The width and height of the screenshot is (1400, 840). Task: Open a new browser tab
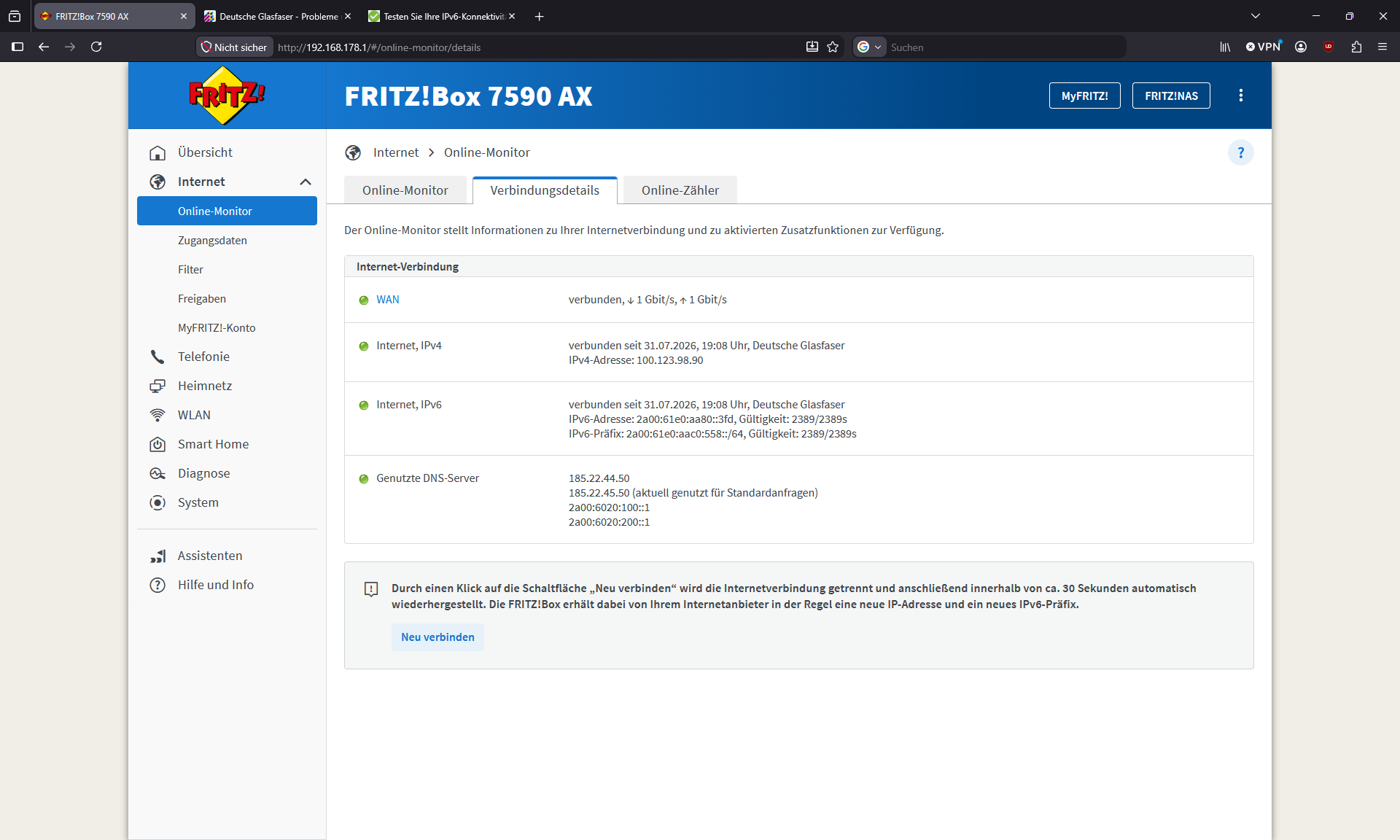click(x=540, y=16)
